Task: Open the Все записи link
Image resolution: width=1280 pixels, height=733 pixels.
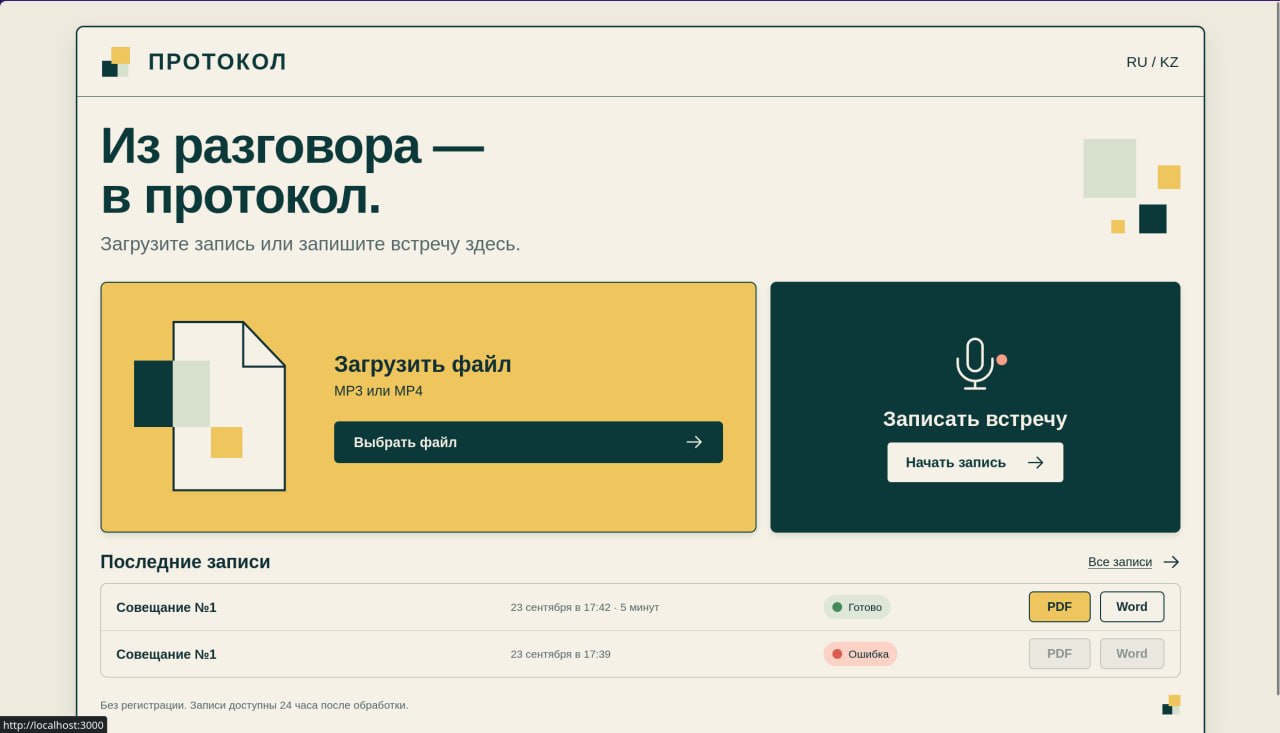Action: point(1120,562)
